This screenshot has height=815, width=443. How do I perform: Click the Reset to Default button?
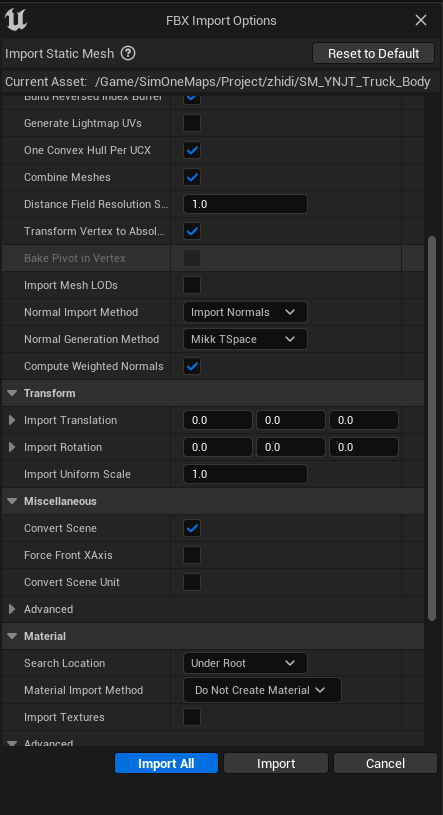pos(373,54)
